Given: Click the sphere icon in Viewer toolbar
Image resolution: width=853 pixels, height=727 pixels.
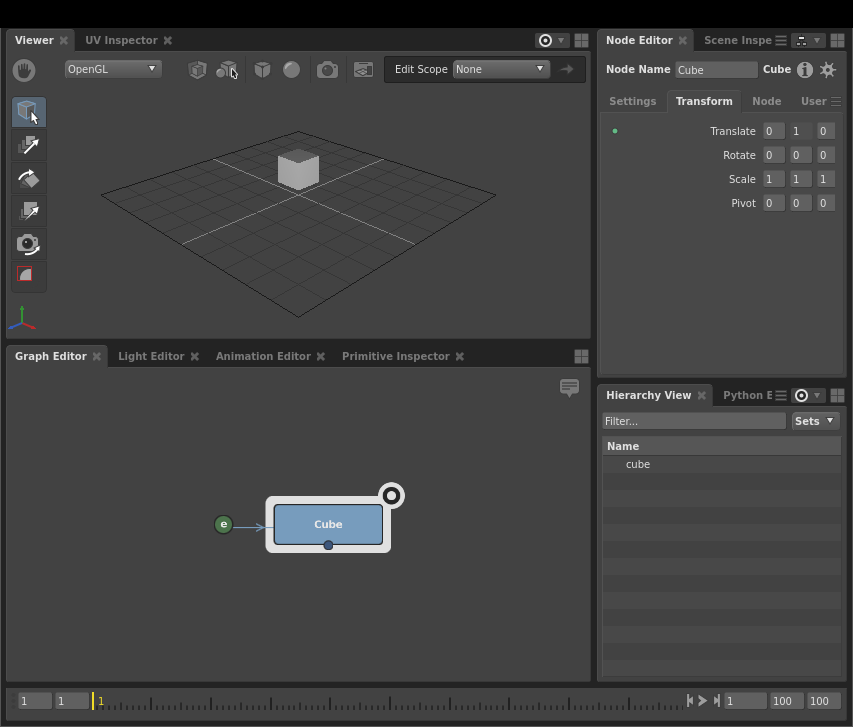Looking at the screenshot, I should pyautogui.click(x=292, y=70).
